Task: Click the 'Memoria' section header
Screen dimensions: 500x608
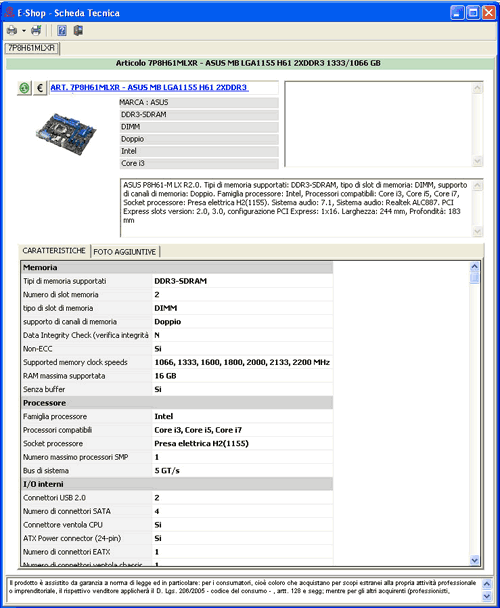Action: (177, 268)
